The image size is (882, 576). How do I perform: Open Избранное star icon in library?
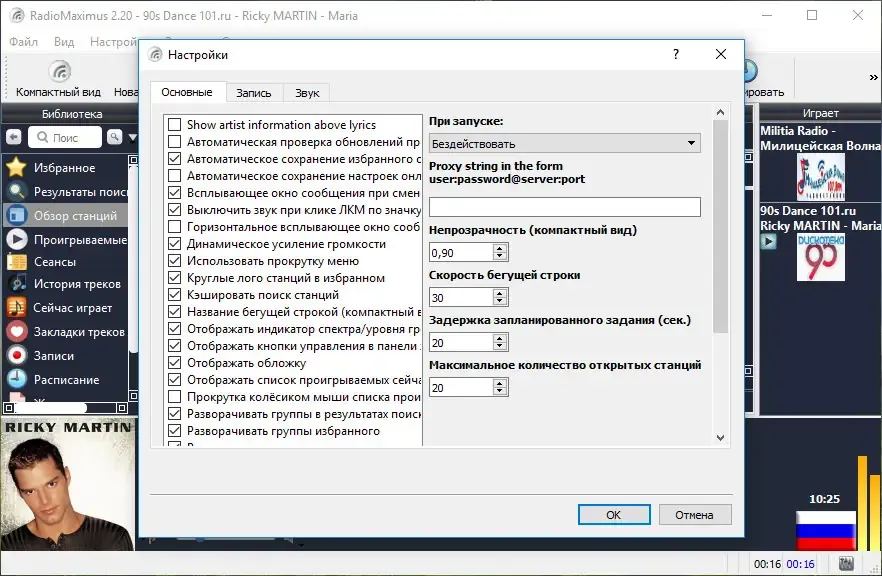[16, 167]
